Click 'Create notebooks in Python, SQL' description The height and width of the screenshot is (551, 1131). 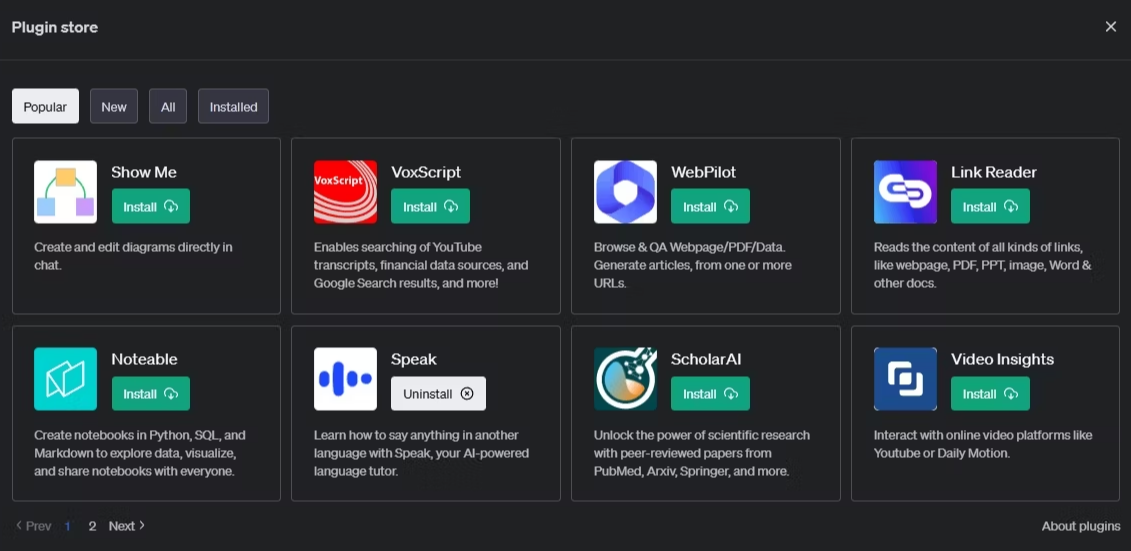pyautogui.click(x=141, y=454)
